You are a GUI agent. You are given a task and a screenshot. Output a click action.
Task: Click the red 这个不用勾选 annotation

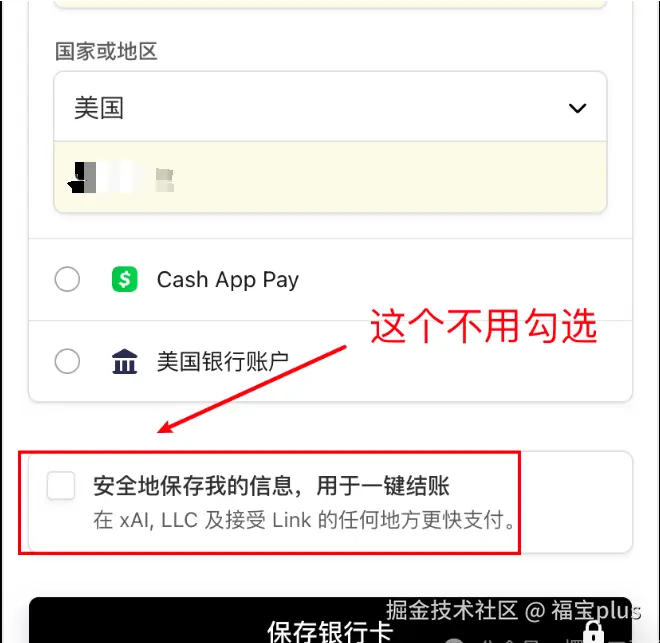tap(484, 326)
